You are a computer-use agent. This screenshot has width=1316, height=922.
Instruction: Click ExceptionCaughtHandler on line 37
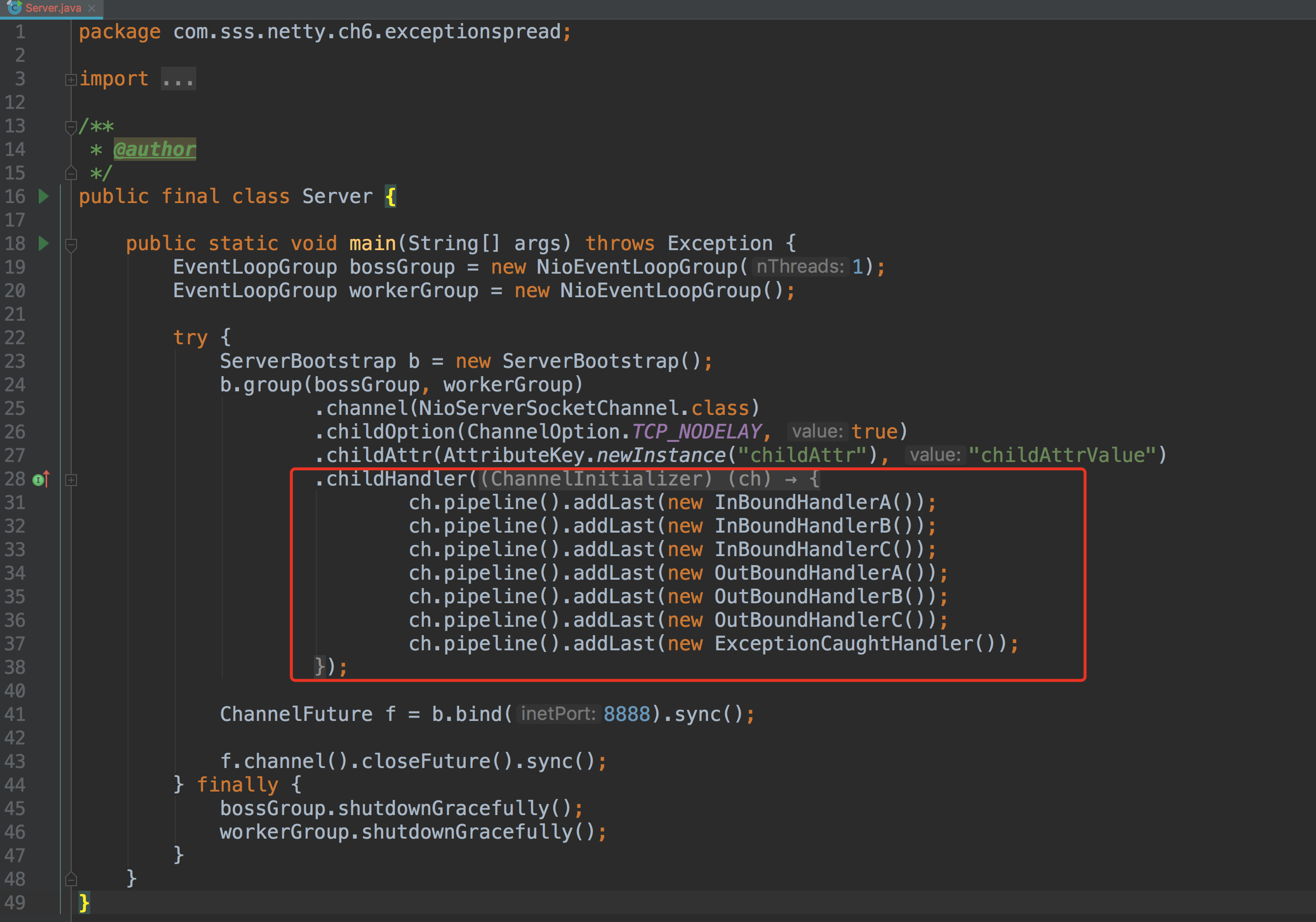tap(843, 643)
